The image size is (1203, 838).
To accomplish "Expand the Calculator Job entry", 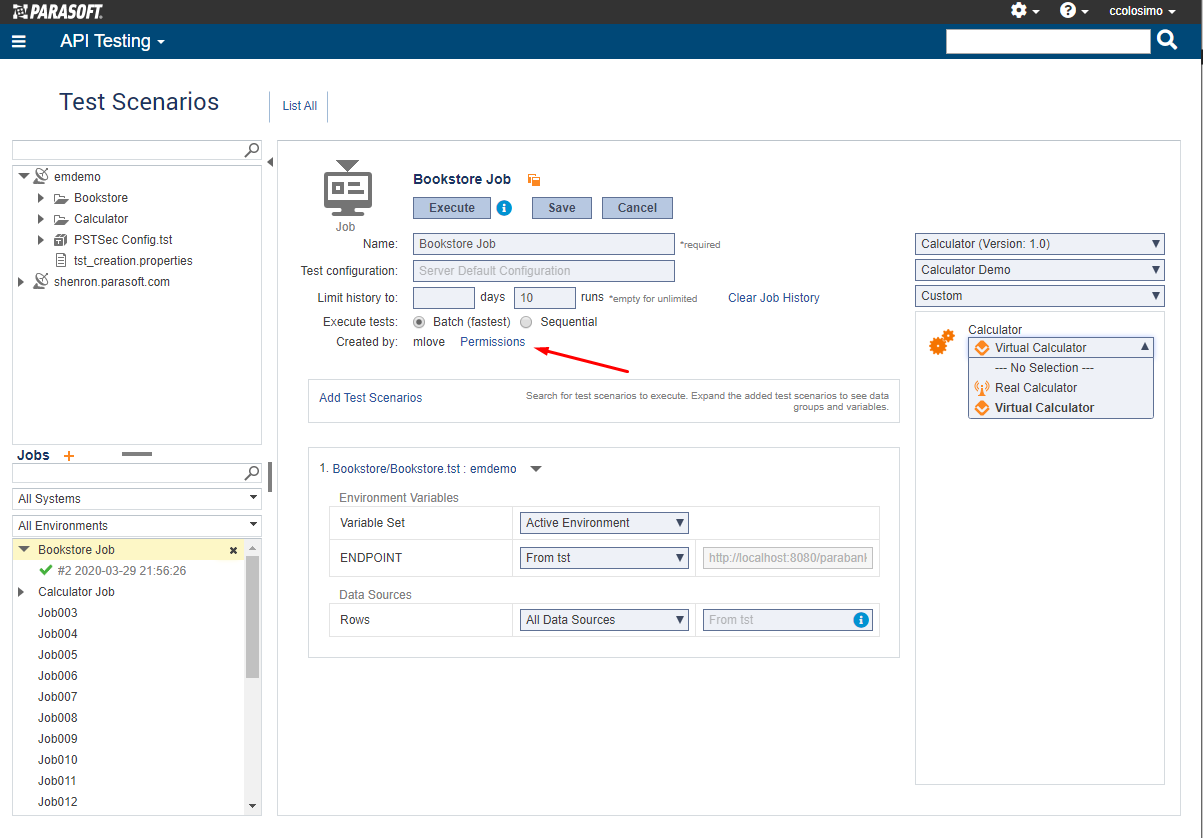I will pyautogui.click(x=22, y=592).
